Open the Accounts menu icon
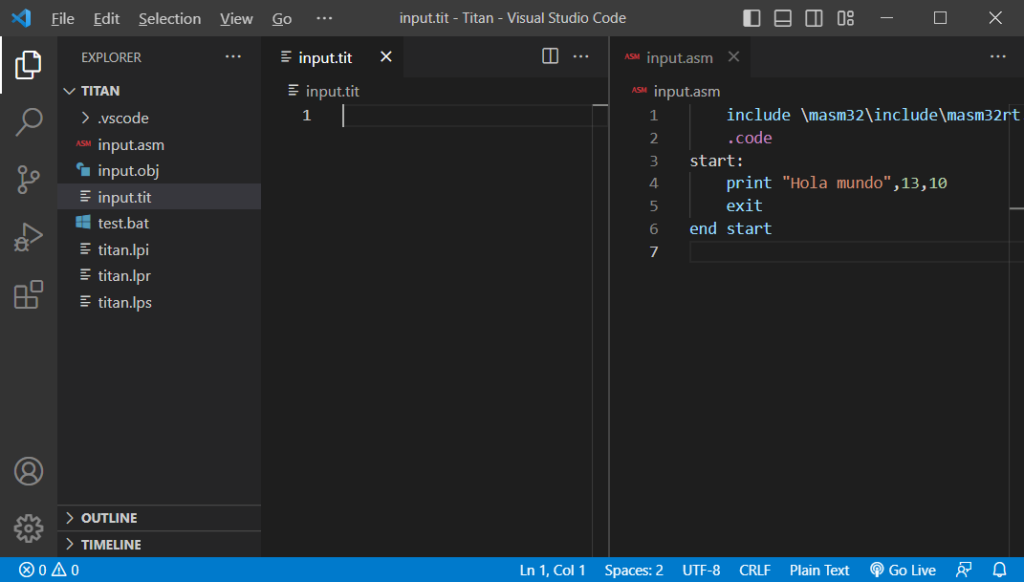Screen dimensions: 1024x582 [28, 471]
